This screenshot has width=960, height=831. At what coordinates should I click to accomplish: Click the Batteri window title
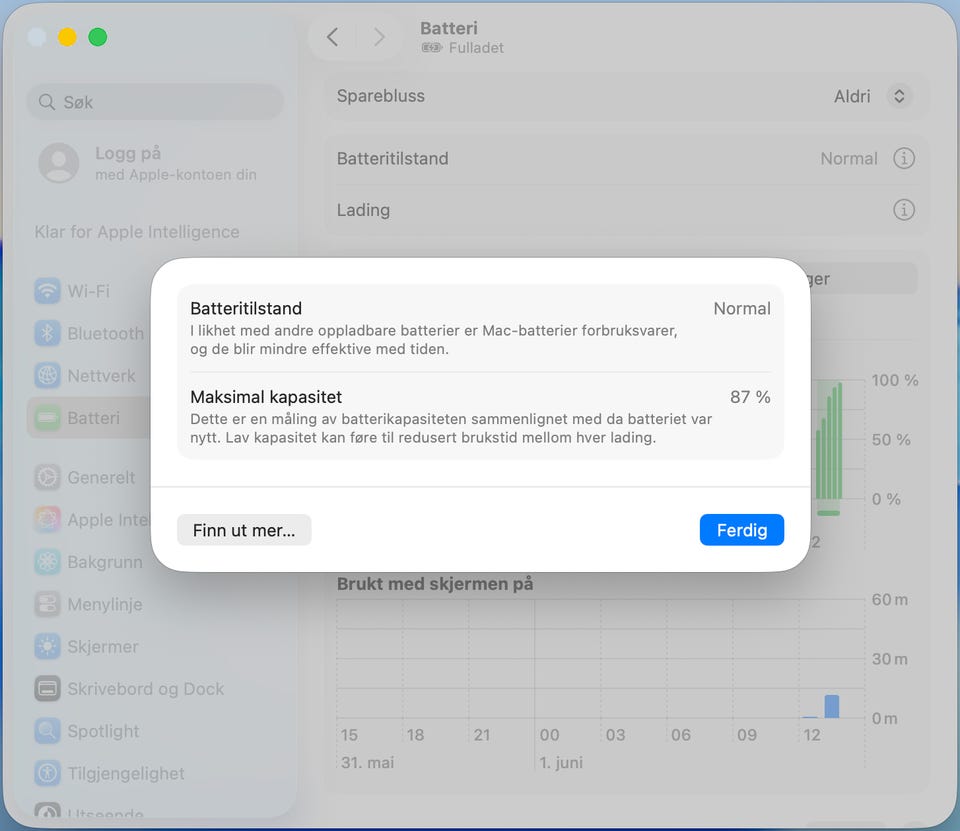[449, 28]
